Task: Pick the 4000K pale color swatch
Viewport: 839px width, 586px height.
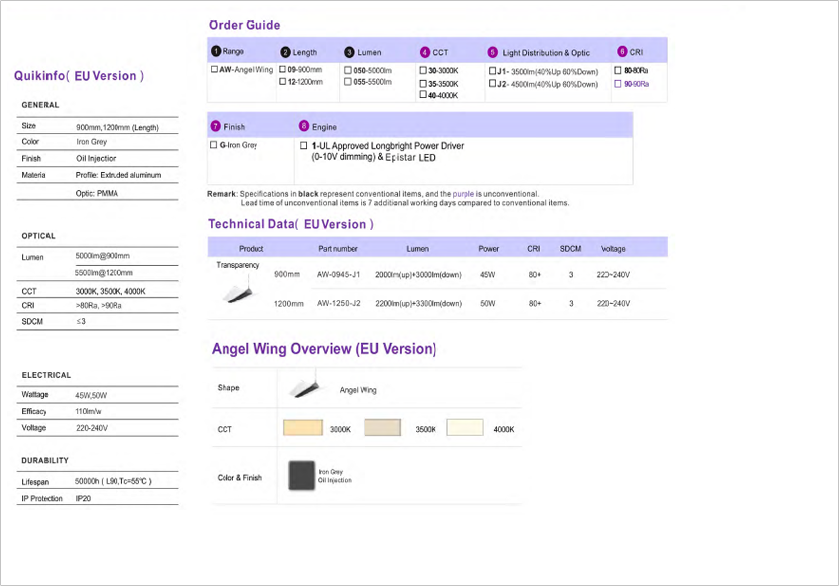Action: click(x=465, y=428)
